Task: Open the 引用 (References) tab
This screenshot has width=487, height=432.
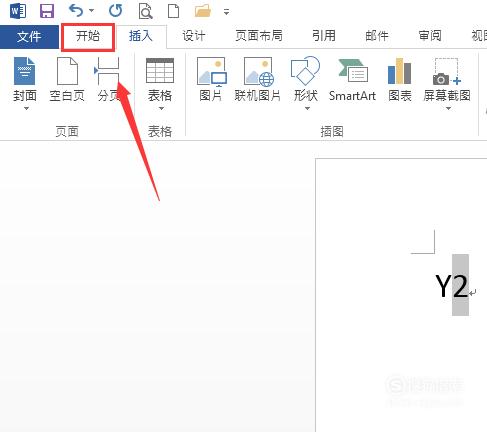Action: [324, 36]
